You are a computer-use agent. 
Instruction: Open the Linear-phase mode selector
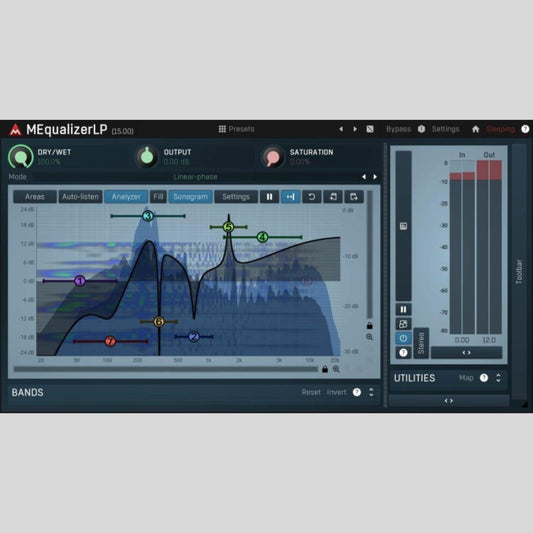pos(195,177)
